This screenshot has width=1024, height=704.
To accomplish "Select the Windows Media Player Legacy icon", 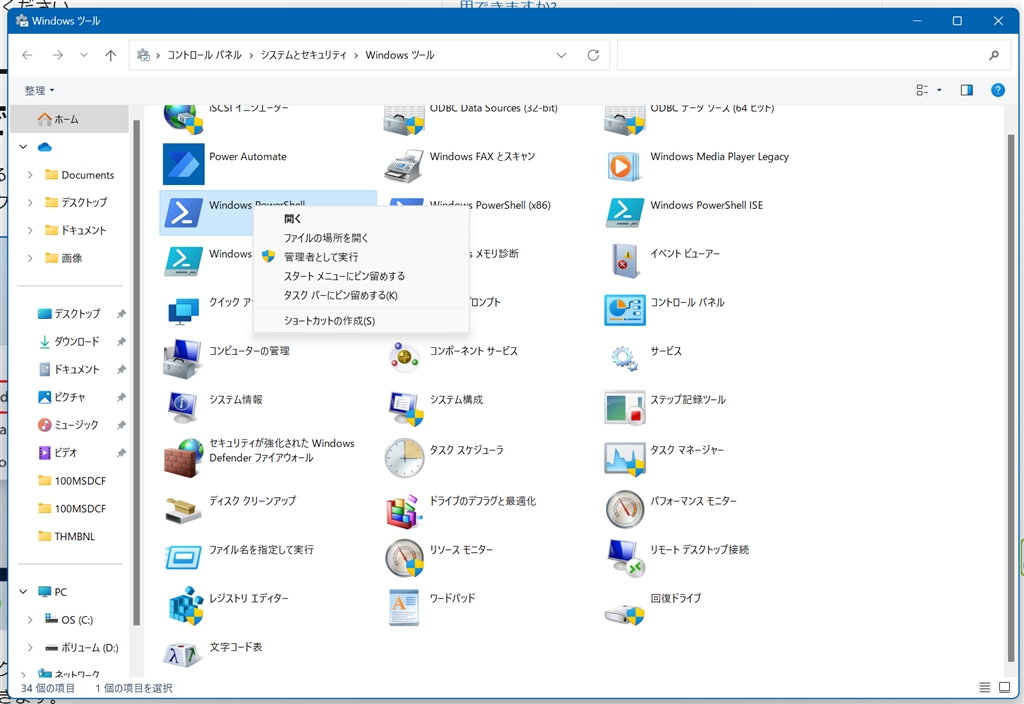I will coord(624,165).
